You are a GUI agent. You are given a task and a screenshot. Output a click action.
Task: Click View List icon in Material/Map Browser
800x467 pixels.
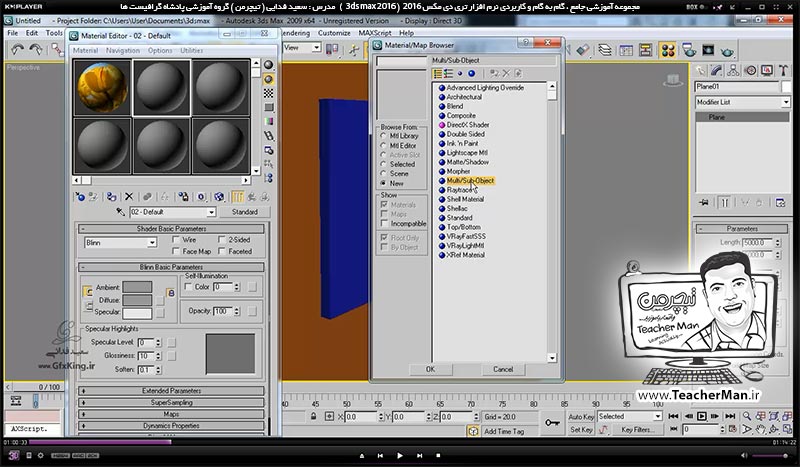438,74
